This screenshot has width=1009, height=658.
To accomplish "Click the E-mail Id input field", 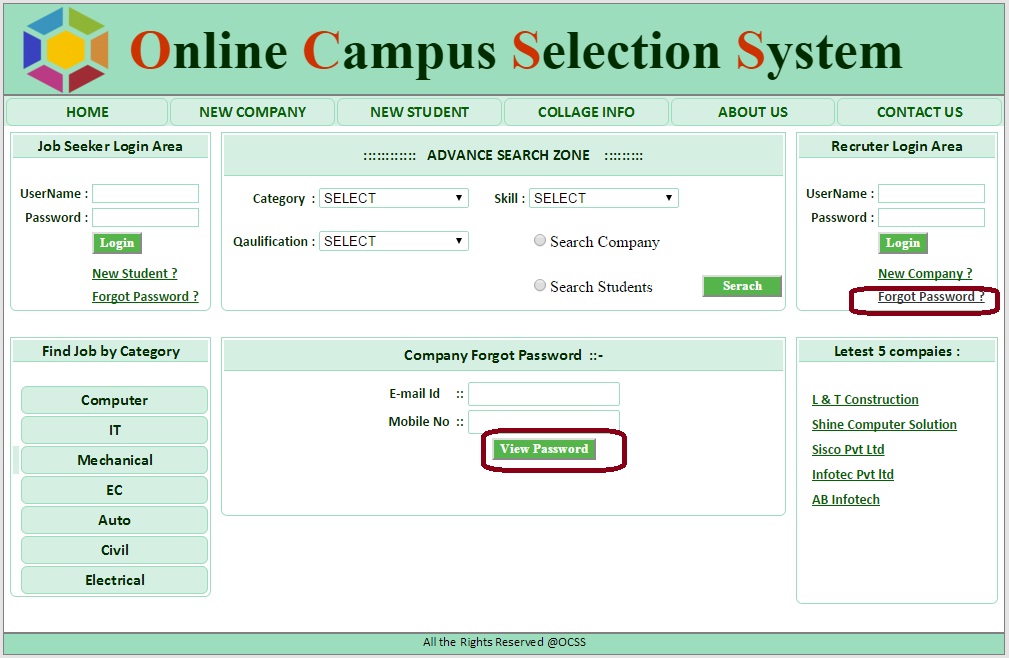I will (543, 394).
